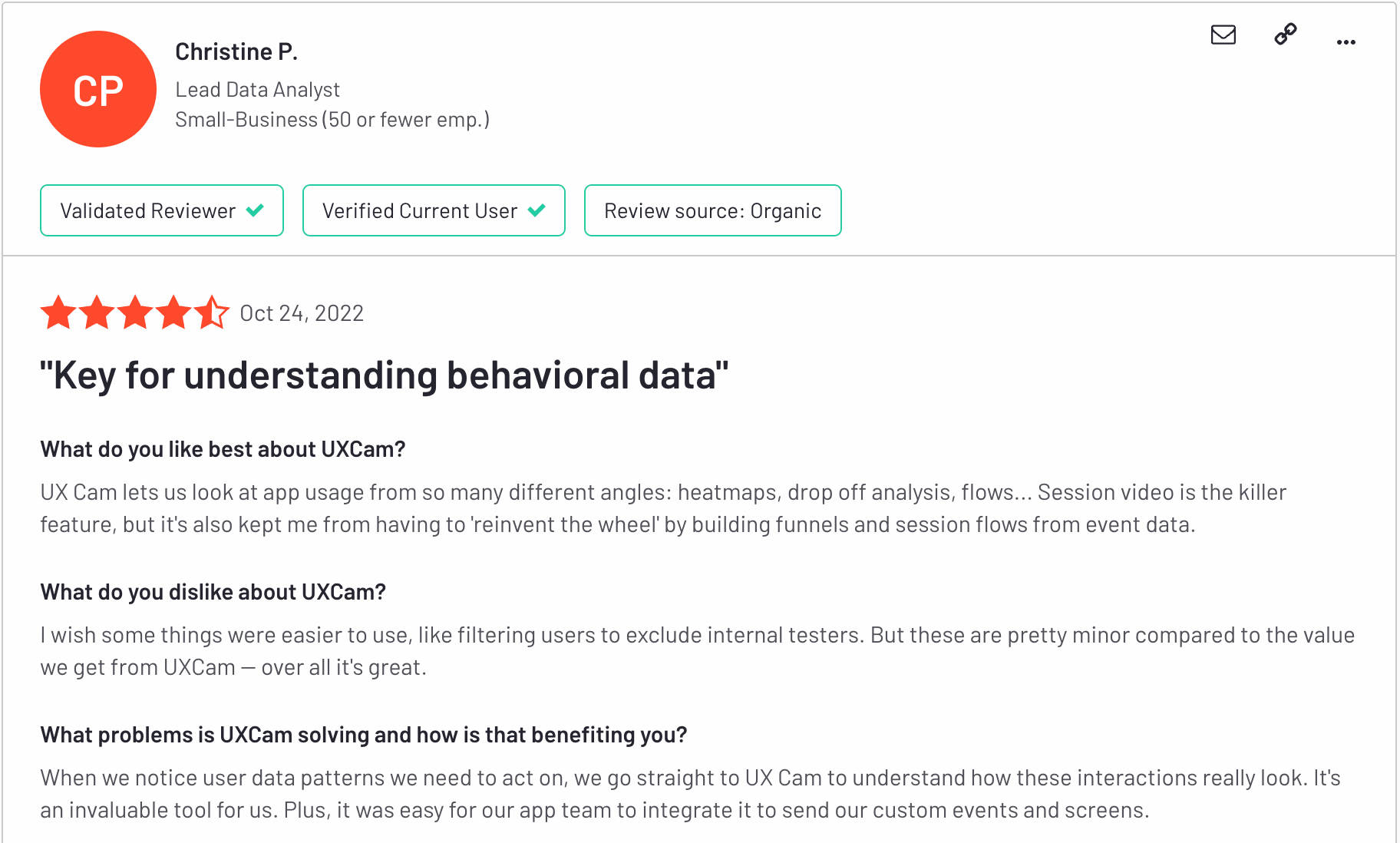Click the CP avatar circle

coord(98,89)
